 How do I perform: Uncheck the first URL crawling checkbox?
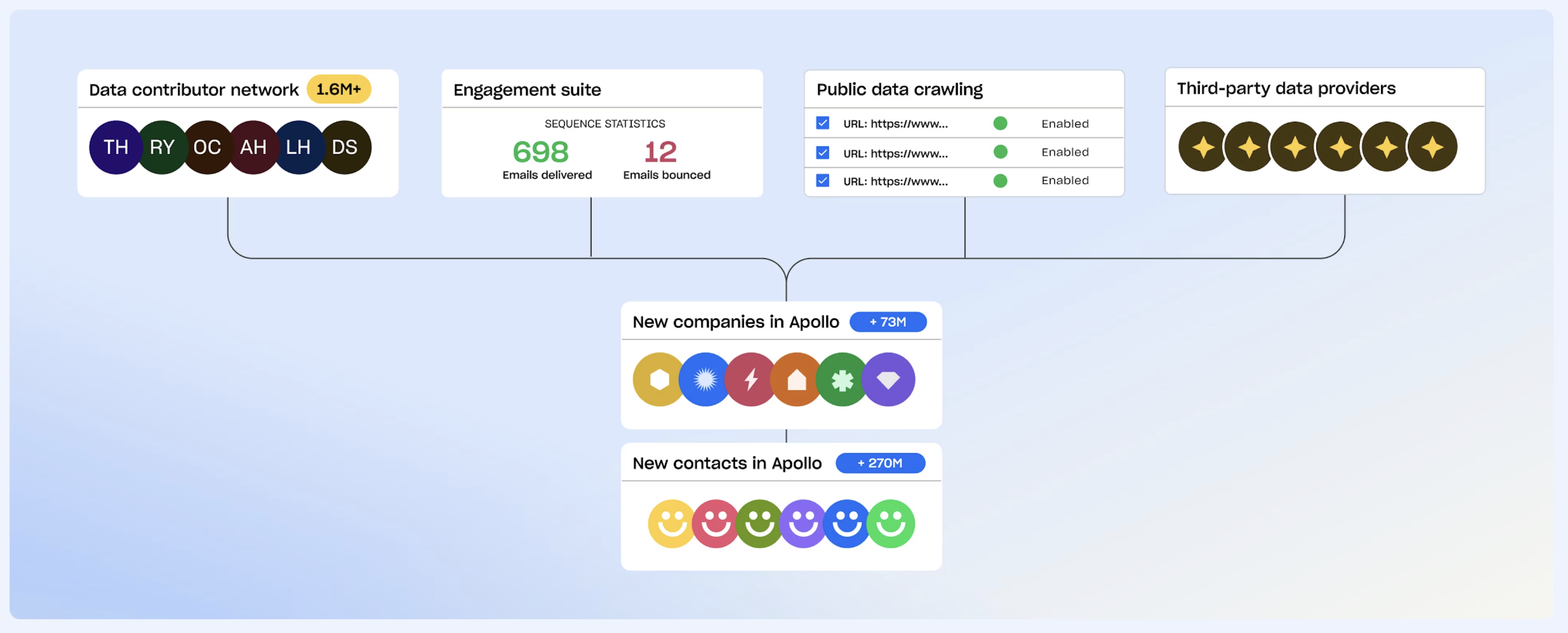[x=822, y=123]
